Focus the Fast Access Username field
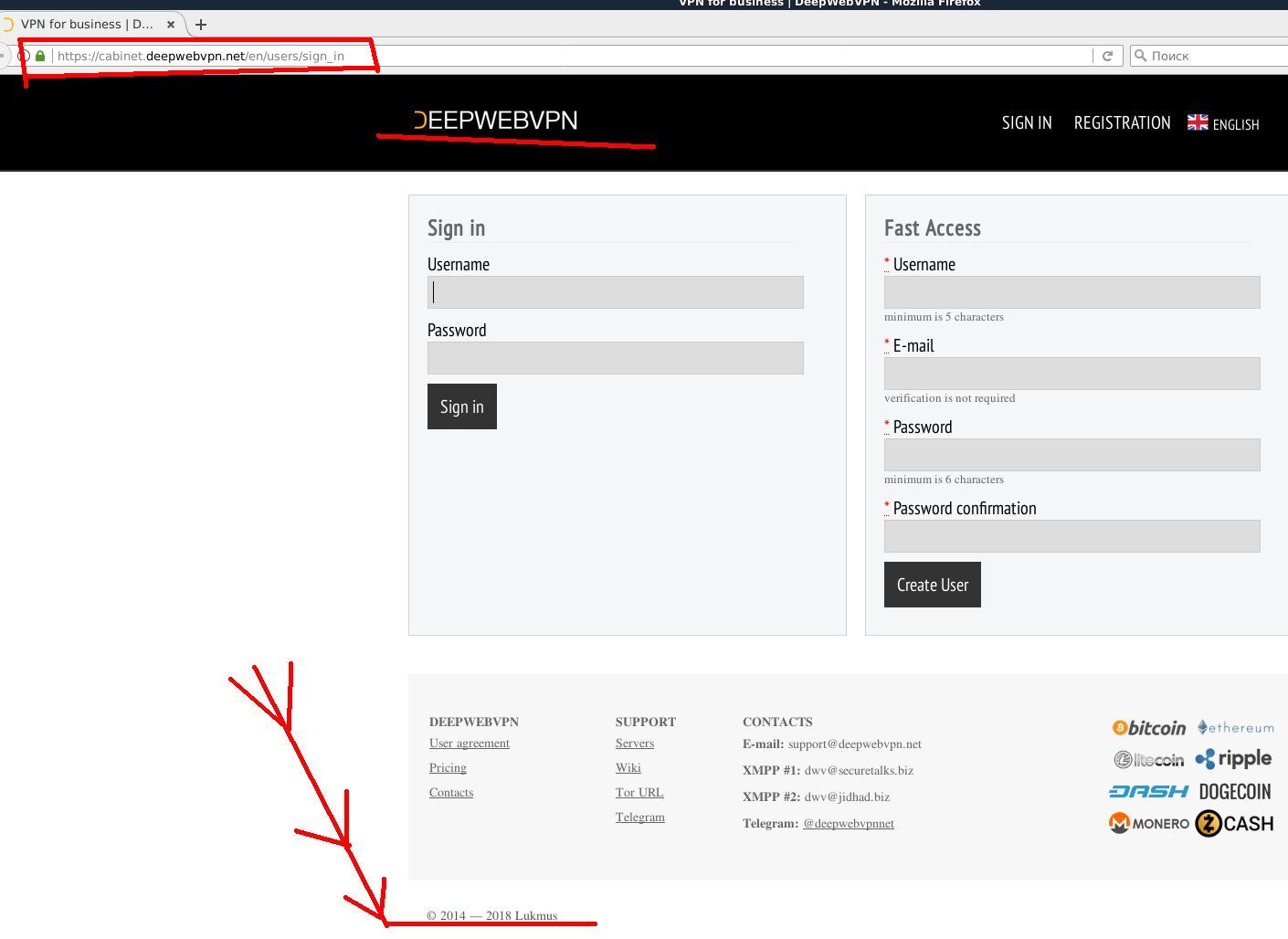 coord(1072,292)
